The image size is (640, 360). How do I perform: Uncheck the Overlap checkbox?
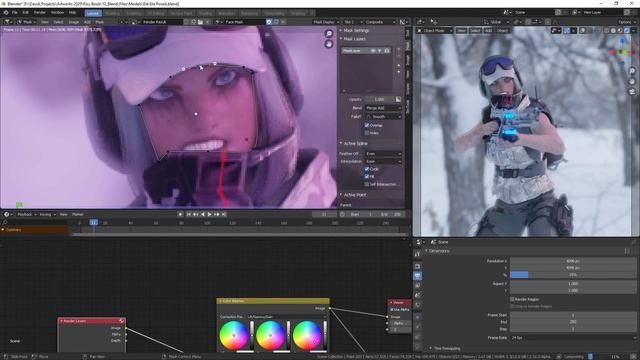tap(367, 125)
